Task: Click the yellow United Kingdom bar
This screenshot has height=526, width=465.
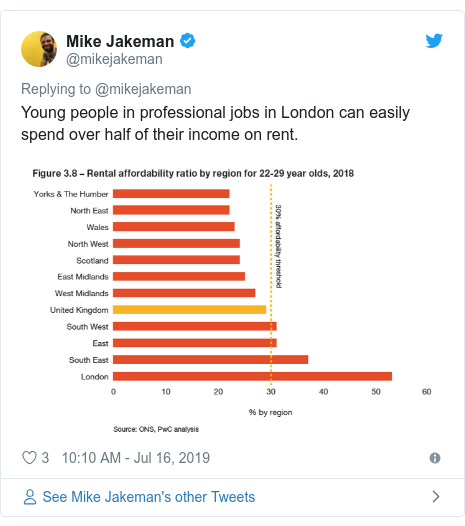Action: click(190, 310)
